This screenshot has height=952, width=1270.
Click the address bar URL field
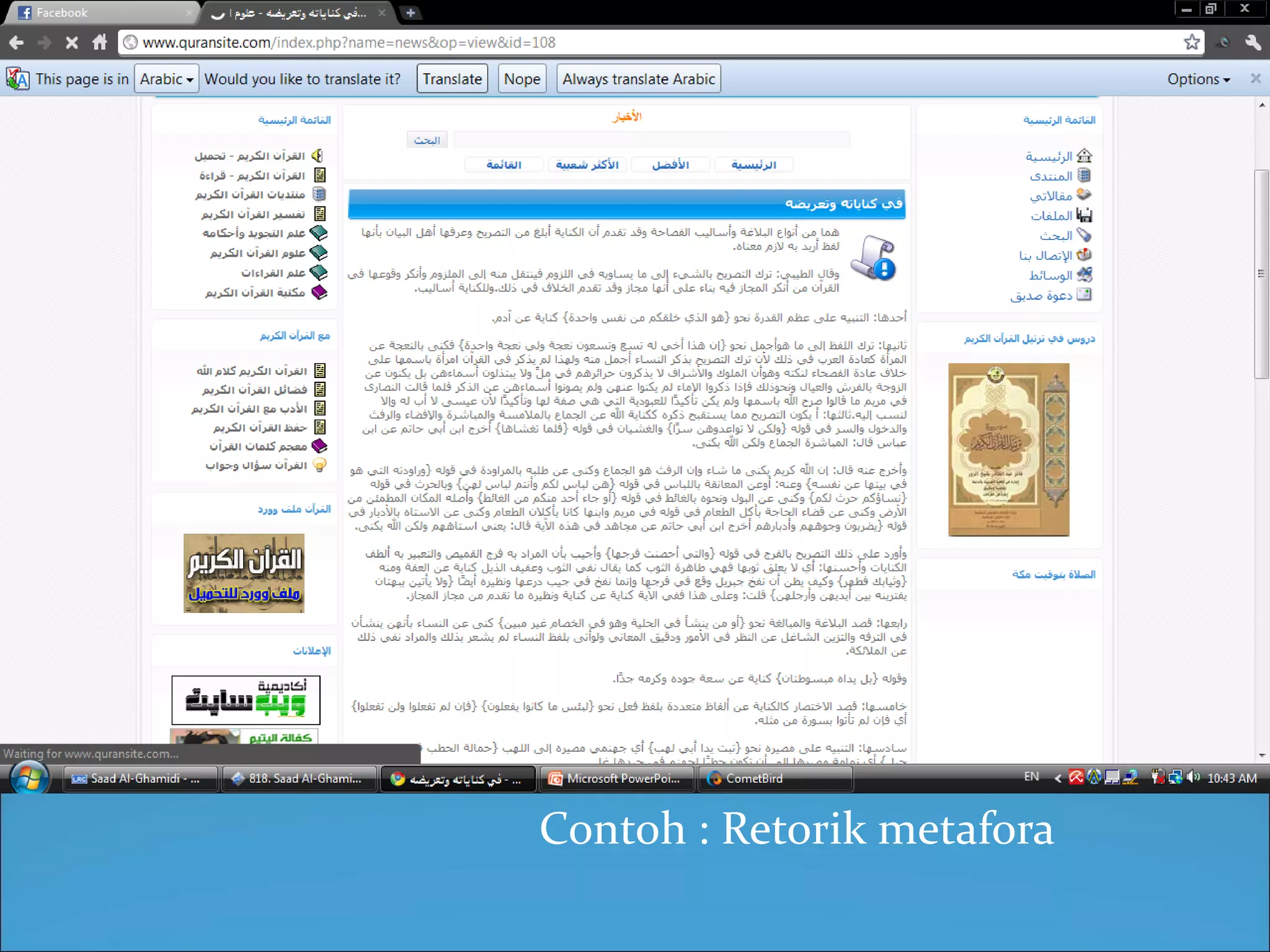click(620, 43)
